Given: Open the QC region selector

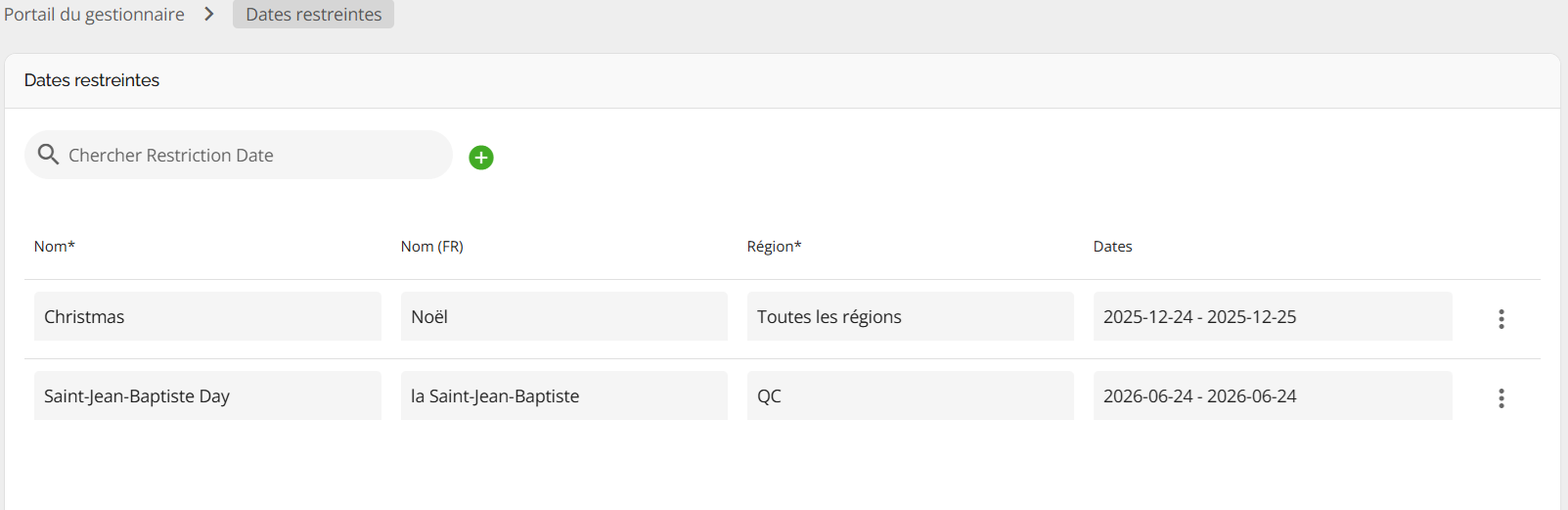Looking at the screenshot, I should [x=910, y=396].
